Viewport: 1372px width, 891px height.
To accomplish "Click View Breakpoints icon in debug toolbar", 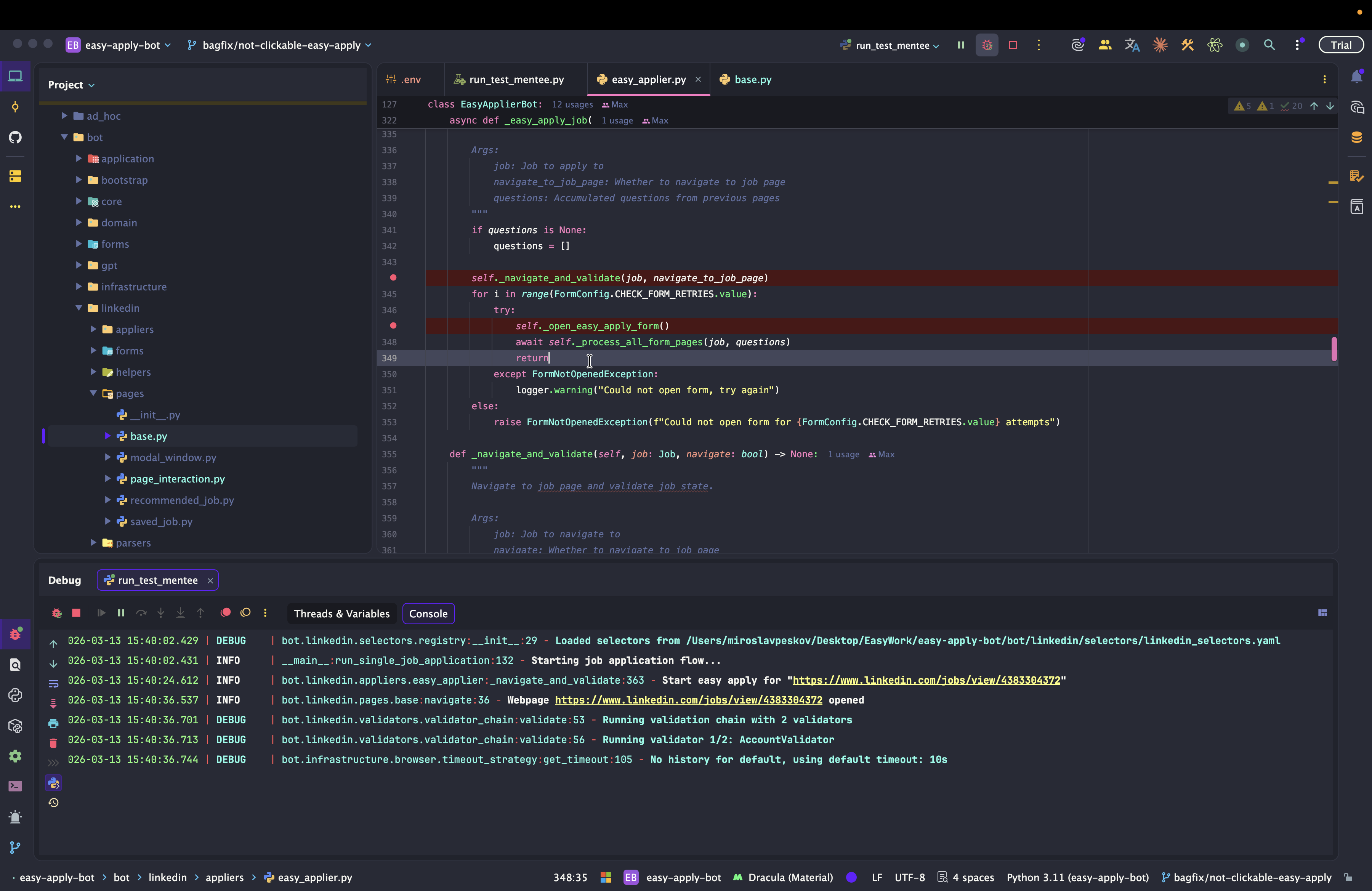I will 225,613.
